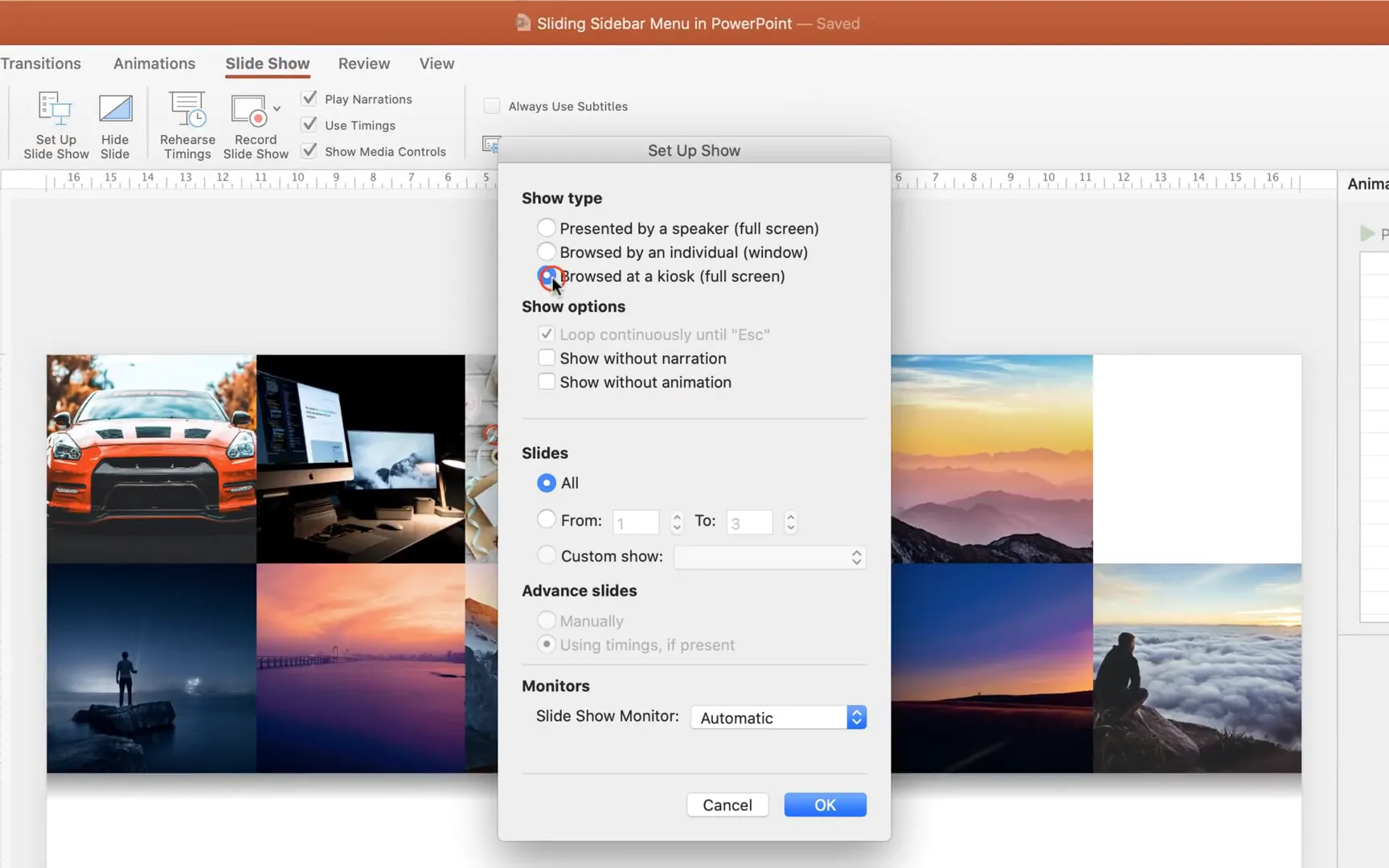Open Set Up Slide Show tool
Screen dimensions: 1389x868
pyautogui.click(x=55, y=125)
